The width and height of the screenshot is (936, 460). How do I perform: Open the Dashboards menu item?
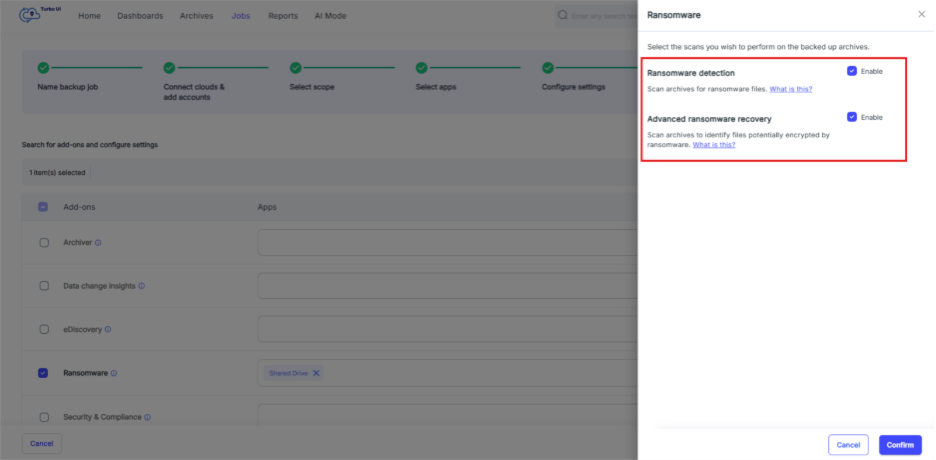140,16
